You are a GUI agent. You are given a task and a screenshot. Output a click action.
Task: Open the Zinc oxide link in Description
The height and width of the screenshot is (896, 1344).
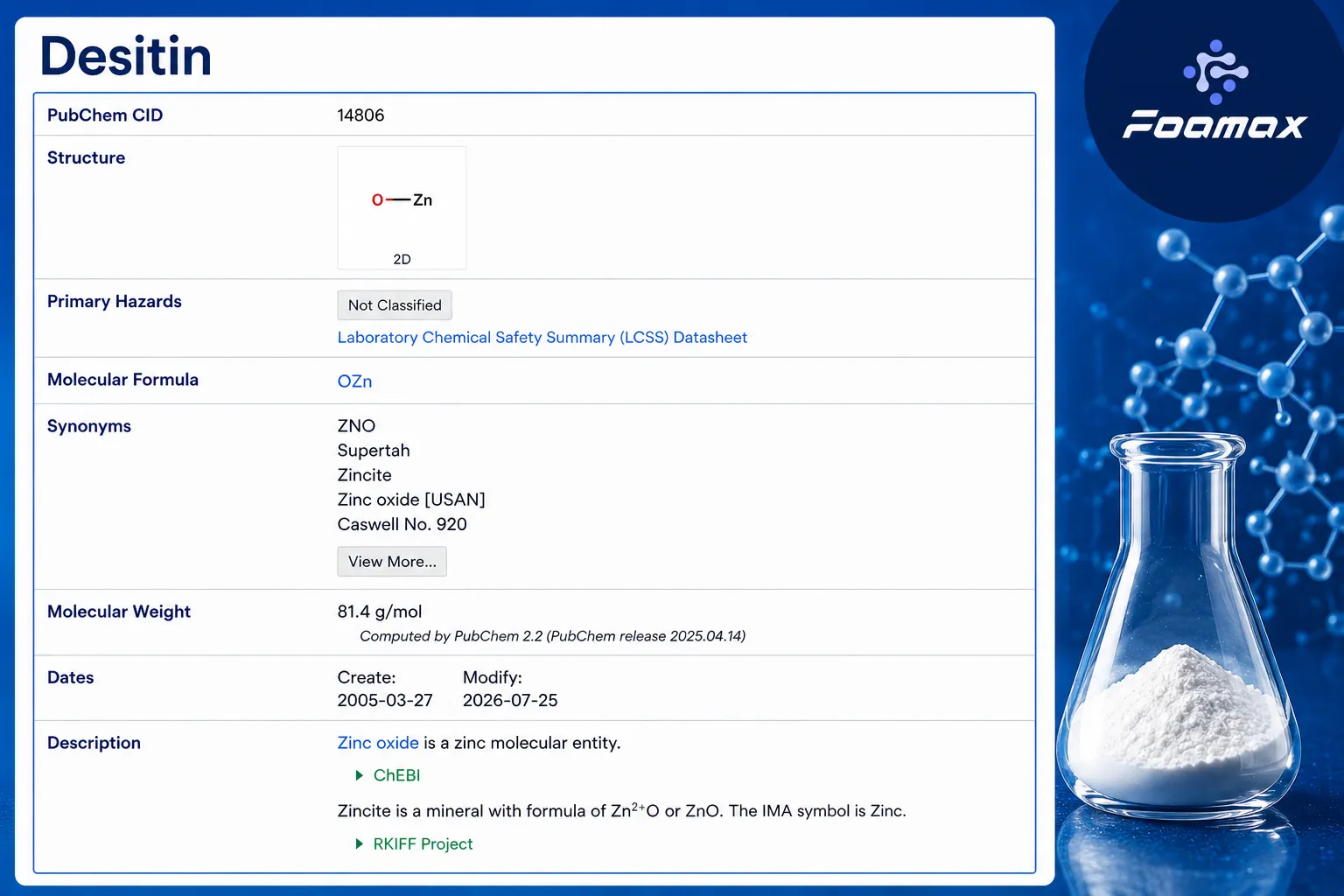[378, 743]
